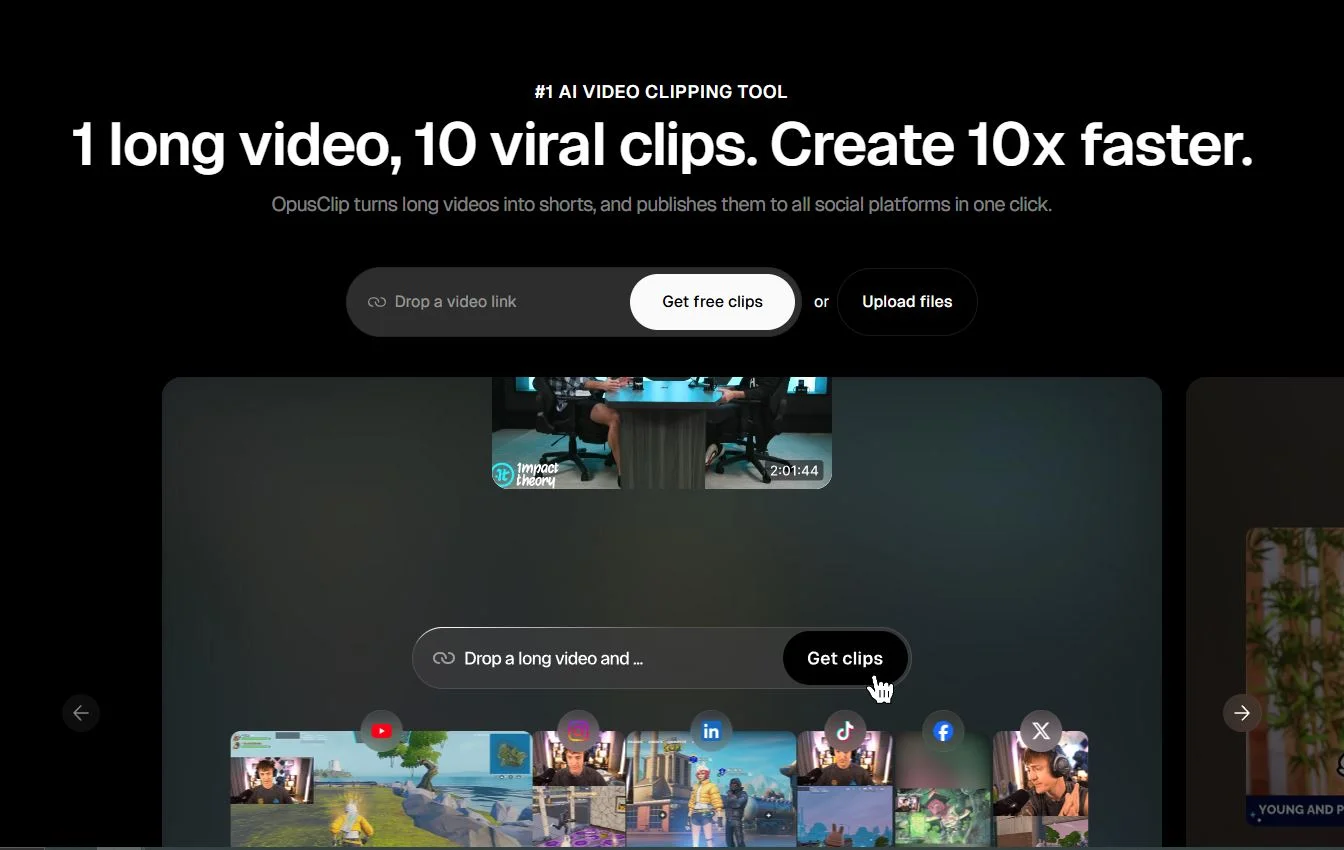The image size is (1344, 850).
Task: Select the clip thumbnail under LinkedIn icon
Action: [x=711, y=790]
